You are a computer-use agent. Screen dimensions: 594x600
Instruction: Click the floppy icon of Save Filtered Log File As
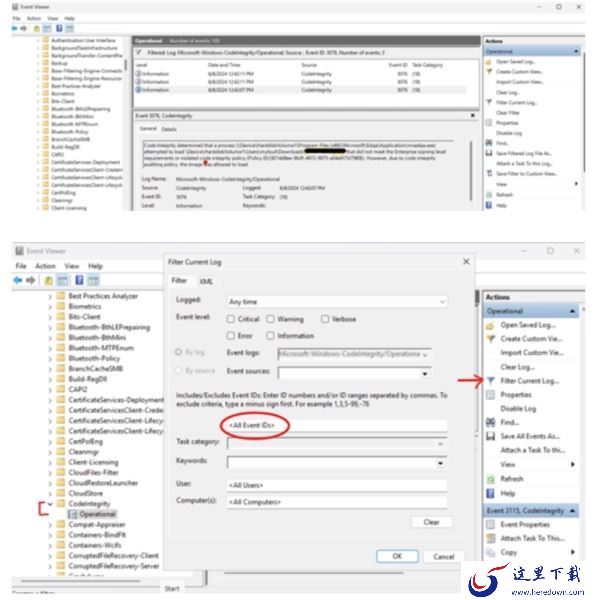point(489,153)
